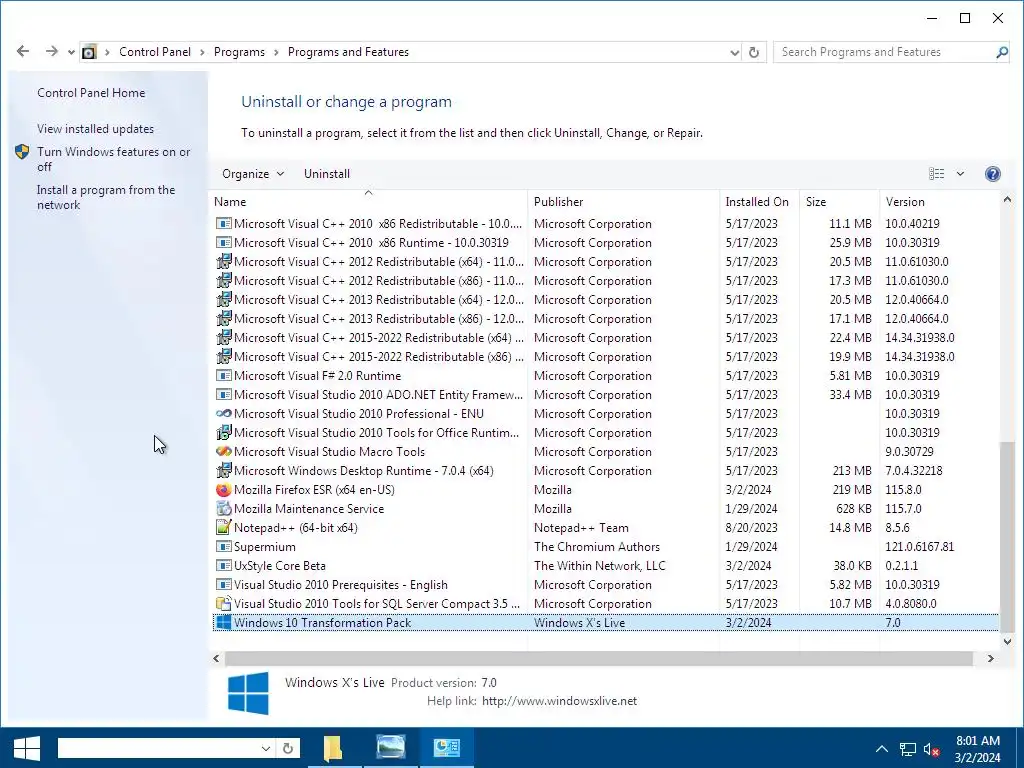
Task: Refresh the Programs and Features address bar
Action: tap(754, 52)
